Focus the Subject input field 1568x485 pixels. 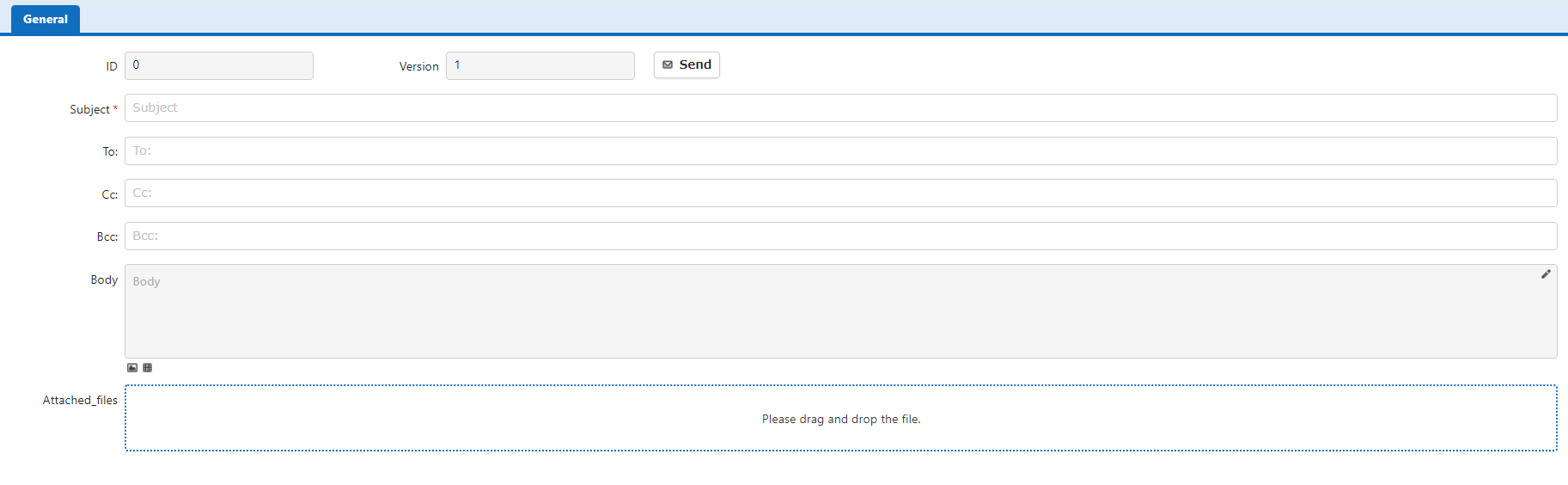(841, 108)
